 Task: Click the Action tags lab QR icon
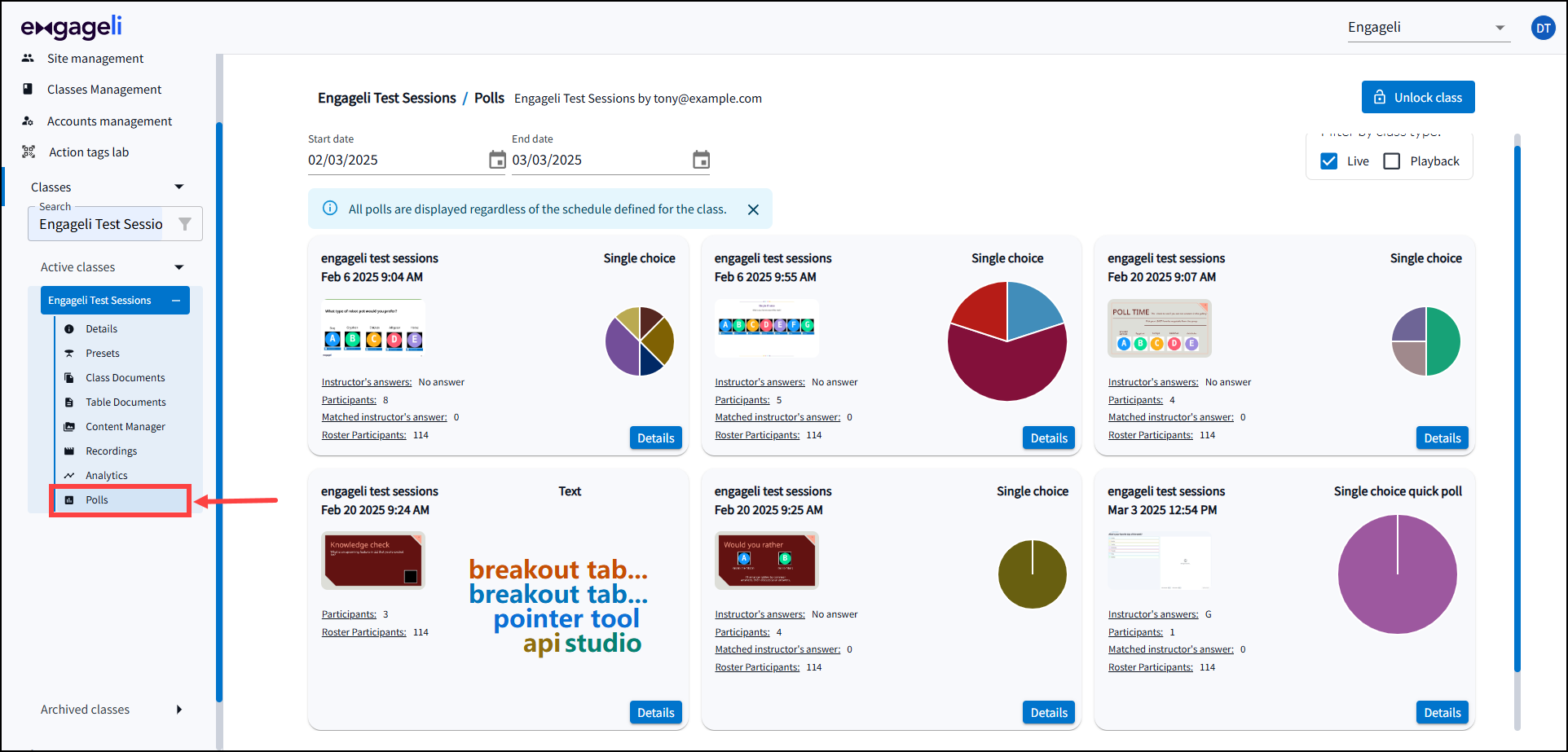coord(29,152)
